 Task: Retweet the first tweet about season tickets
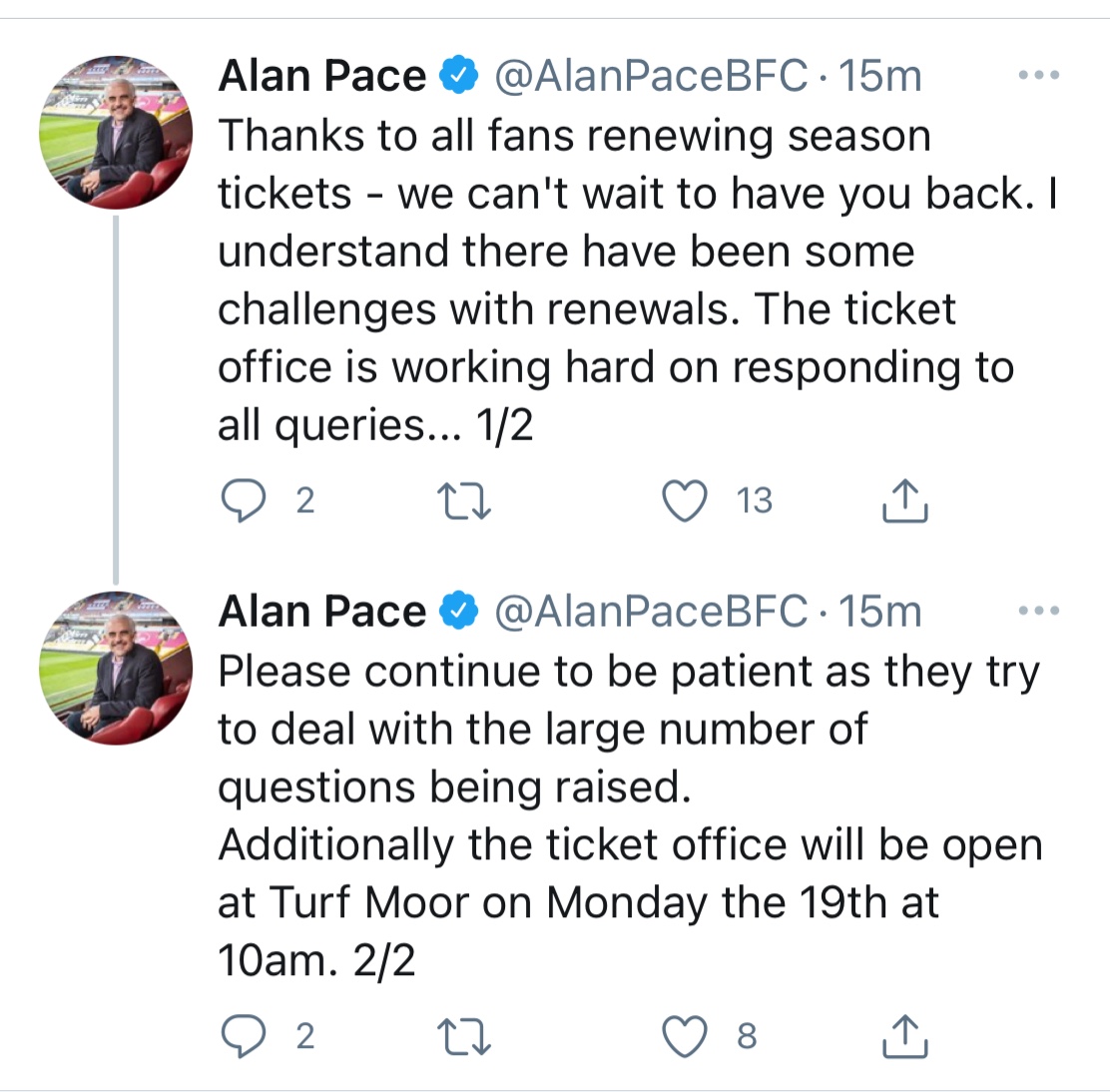[x=464, y=500]
